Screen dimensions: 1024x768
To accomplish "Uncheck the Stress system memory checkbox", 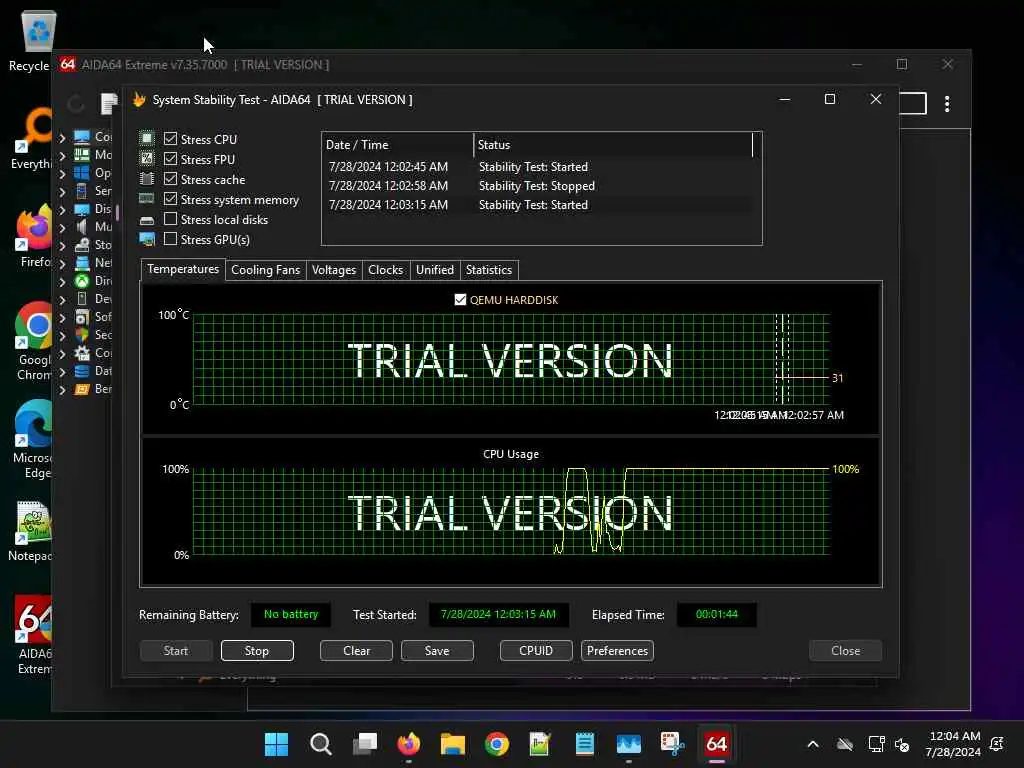I will [x=170, y=199].
